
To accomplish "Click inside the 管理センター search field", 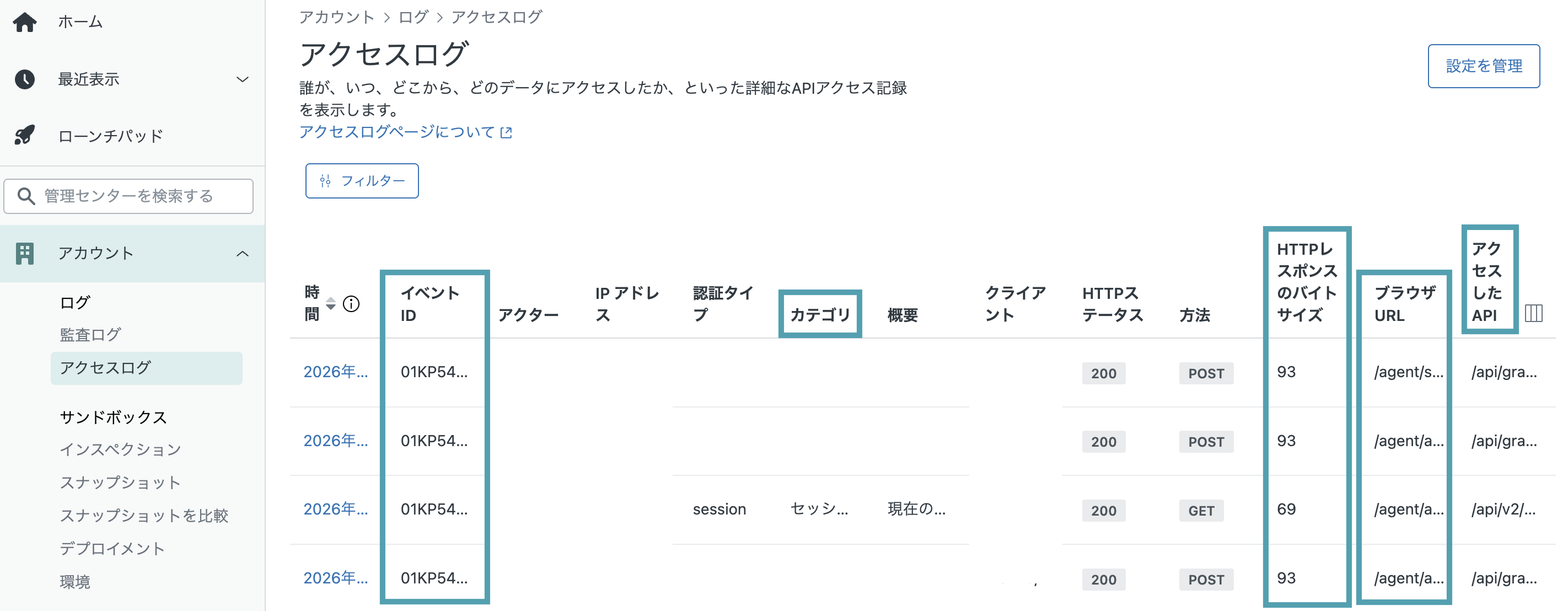I will pos(128,196).
